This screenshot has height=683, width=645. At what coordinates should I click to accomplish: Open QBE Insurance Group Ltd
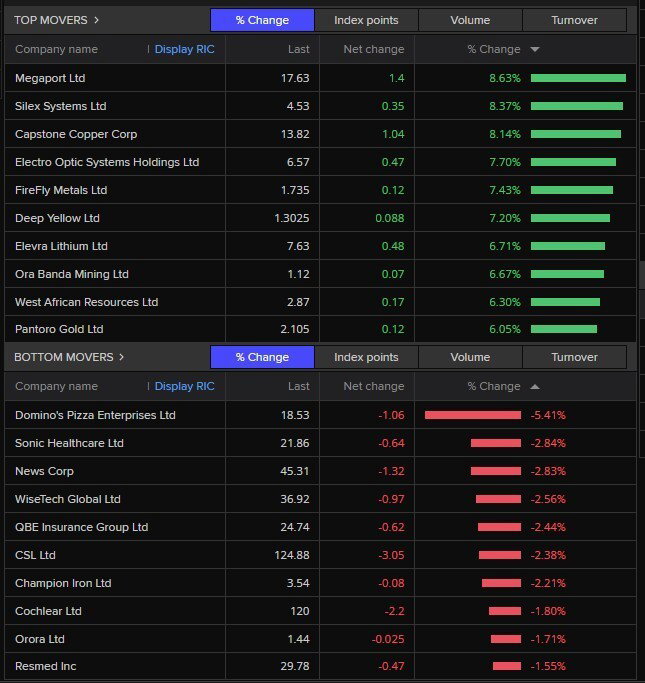coord(81,527)
